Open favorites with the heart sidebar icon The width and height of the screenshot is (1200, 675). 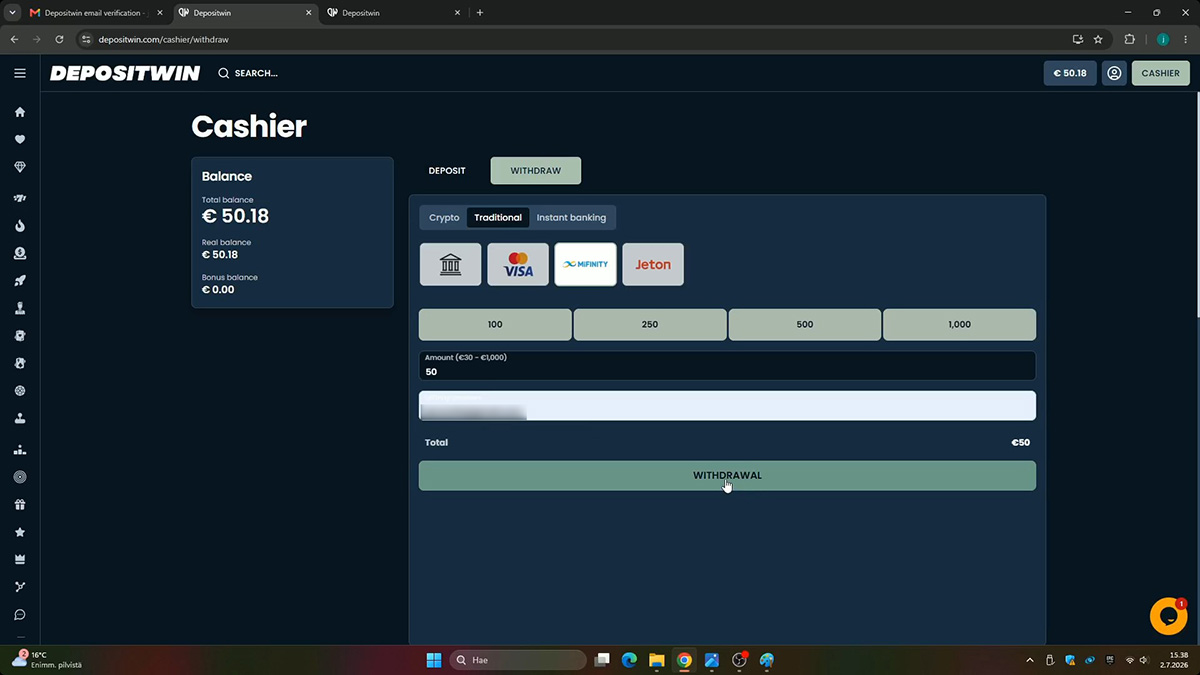pos(20,140)
